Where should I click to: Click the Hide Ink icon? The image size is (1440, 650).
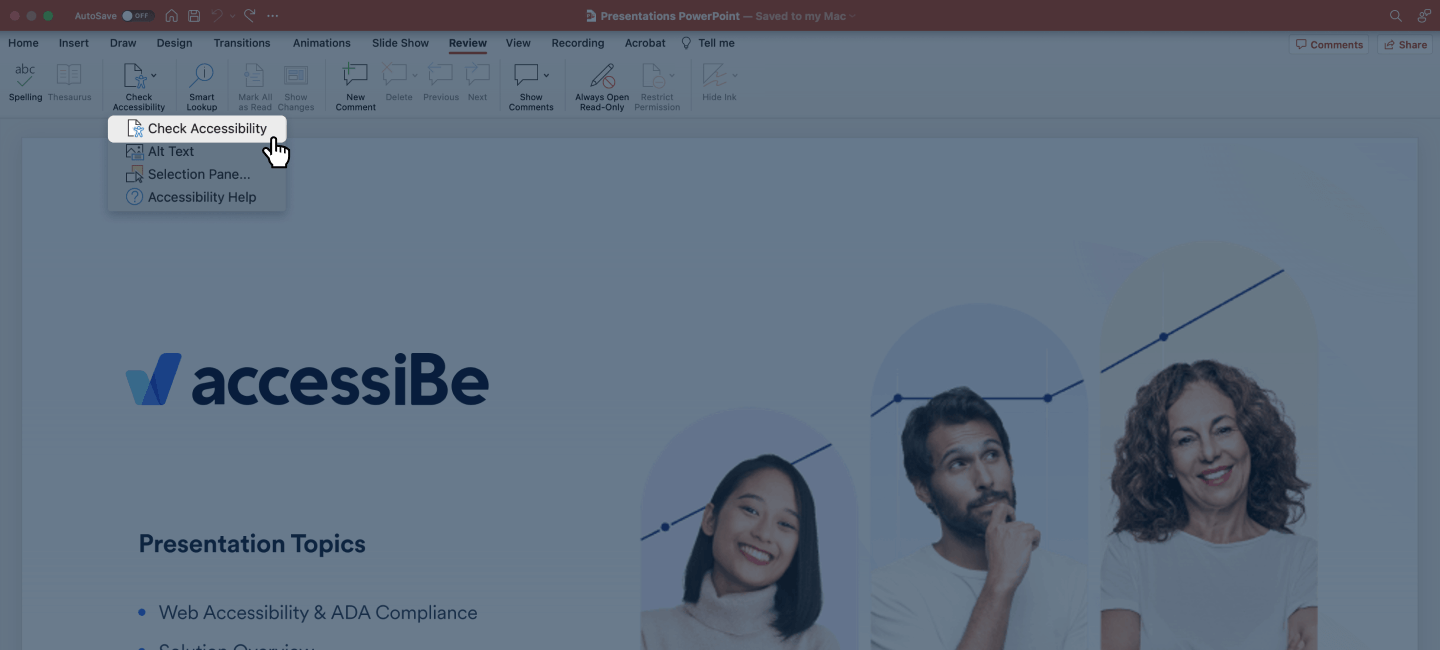pos(714,77)
